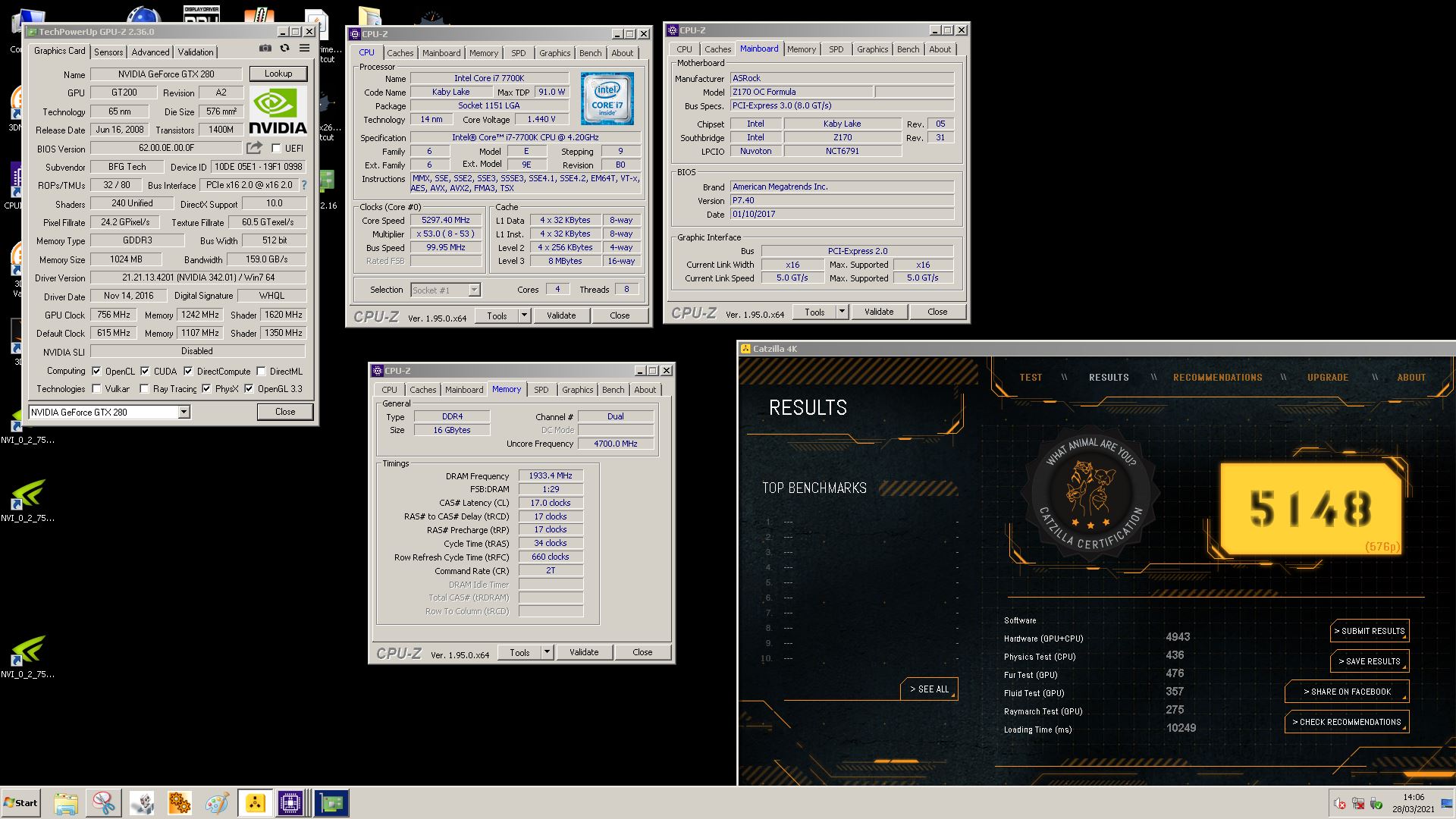Click the GPU-Z title bar app icon
This screenshot has width=1456, height=819.
coord(32,32)
